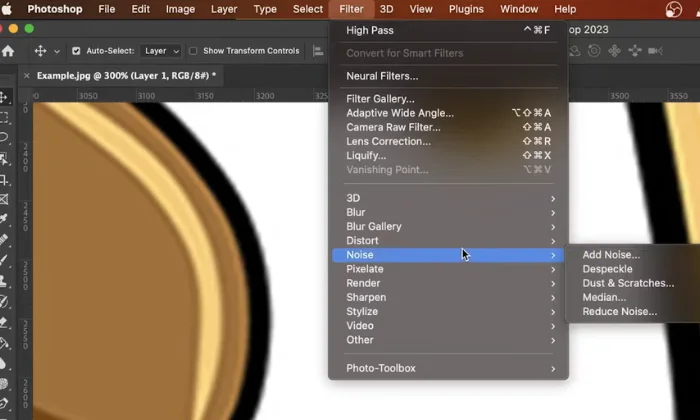This screenshot has height=420, width=700.
Task: Click the 3D video camera zoom icon
Action: (x=655, y=51)
